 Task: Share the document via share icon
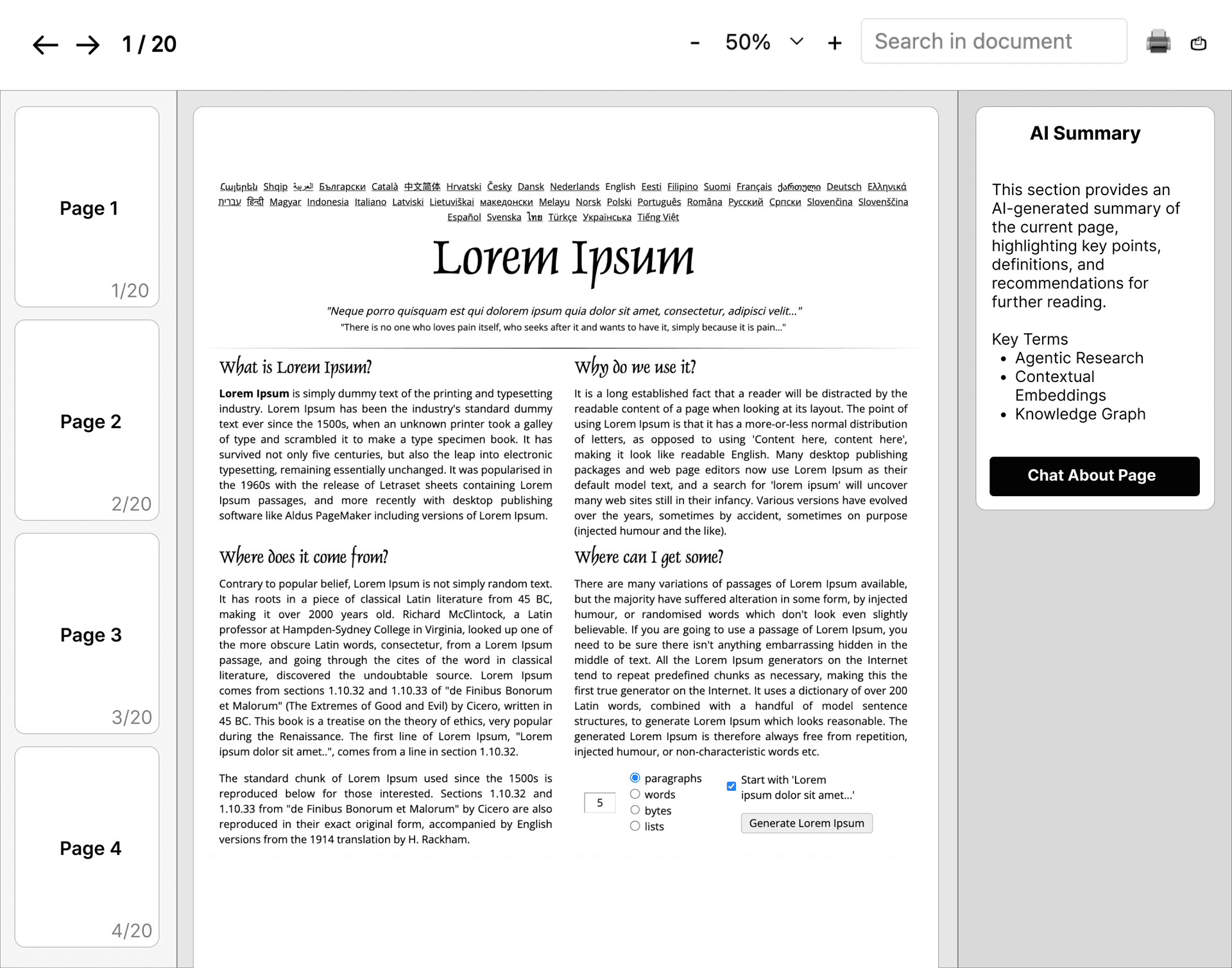(x=1198, y=43)
